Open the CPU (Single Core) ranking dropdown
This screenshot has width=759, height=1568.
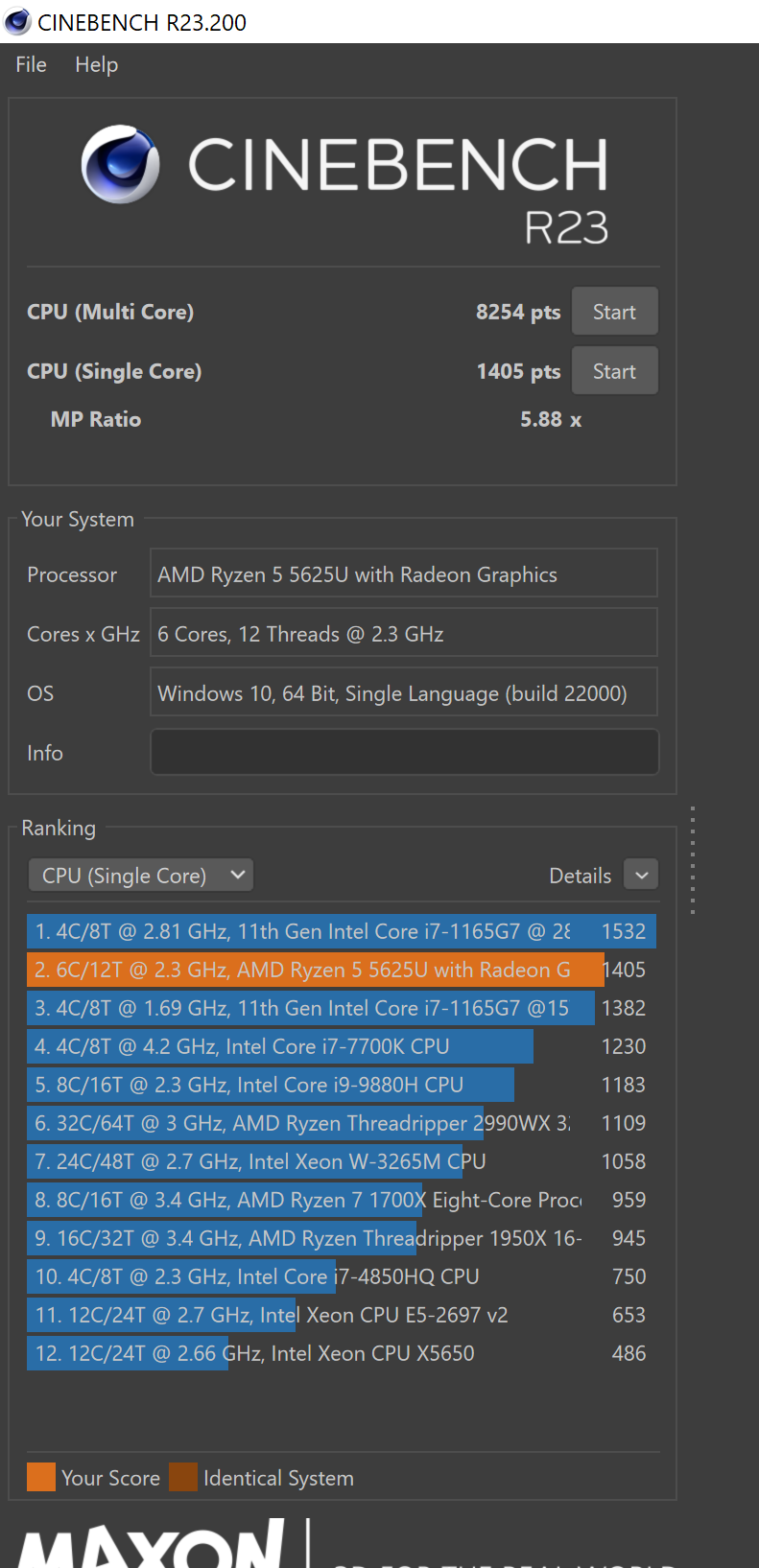141,876
